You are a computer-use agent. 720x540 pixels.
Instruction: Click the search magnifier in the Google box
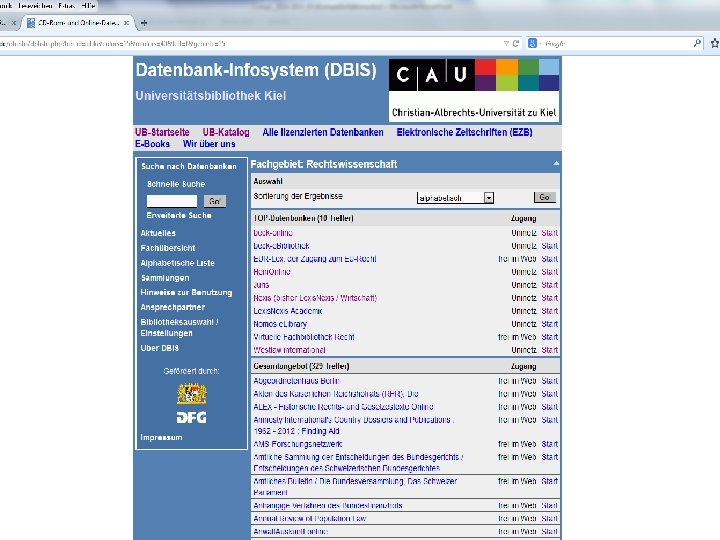(x=698, y=43)
